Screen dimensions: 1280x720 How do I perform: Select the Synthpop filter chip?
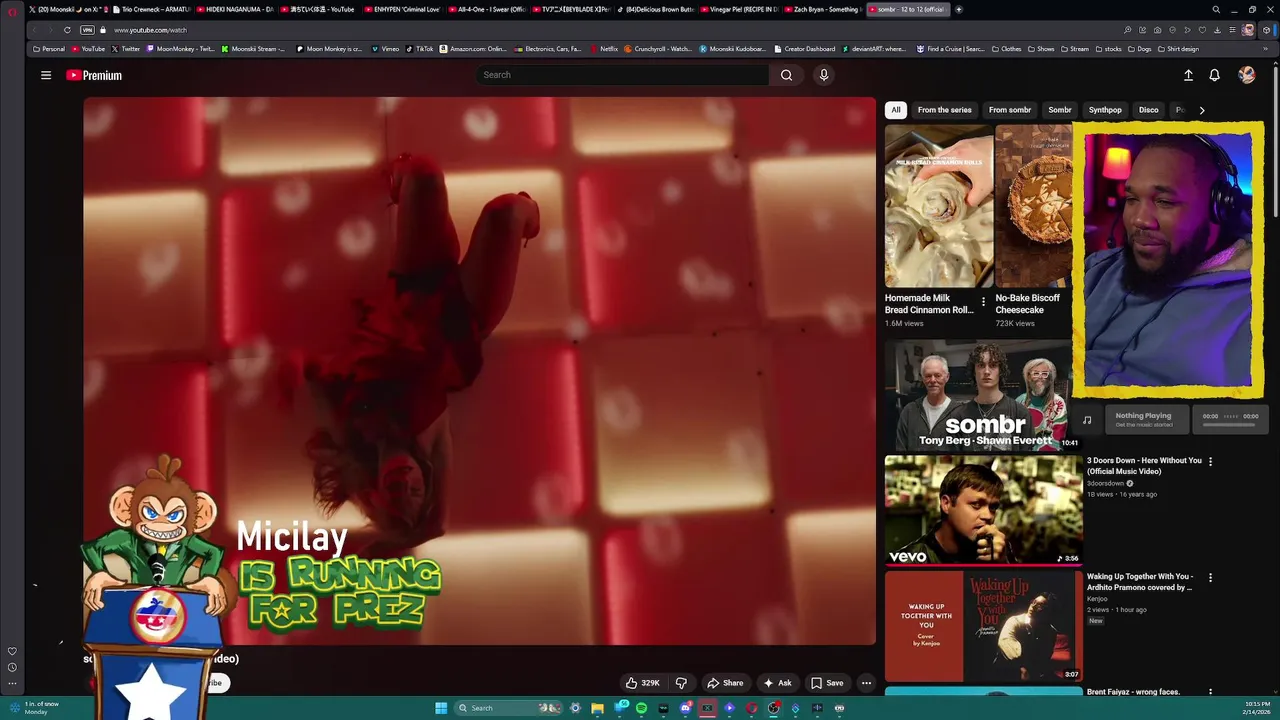[x=1105, y=110]
